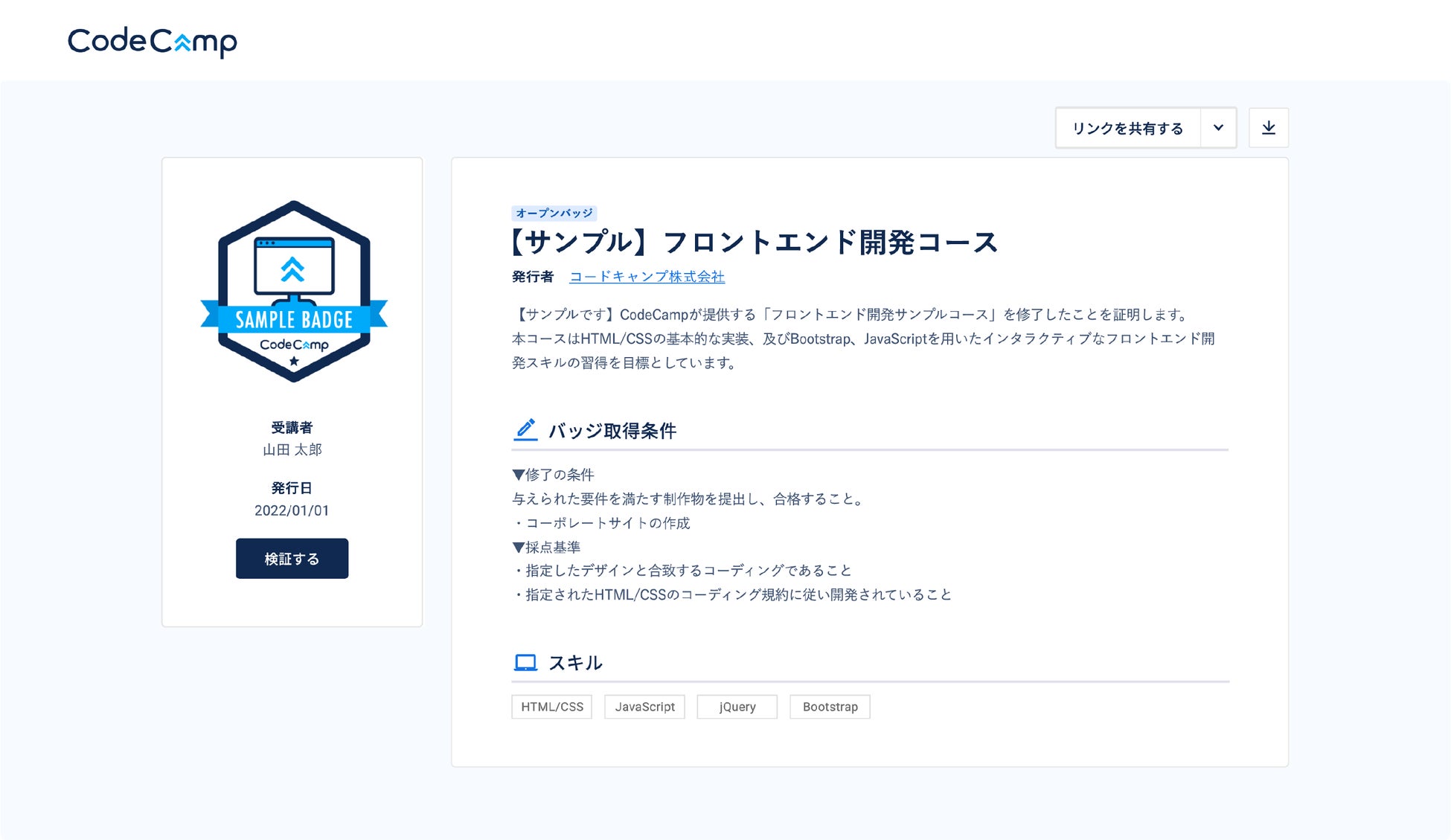Click the CodeCamp logo
The width and height of the screenshot is (1451, 840).
tap(152, 41)
